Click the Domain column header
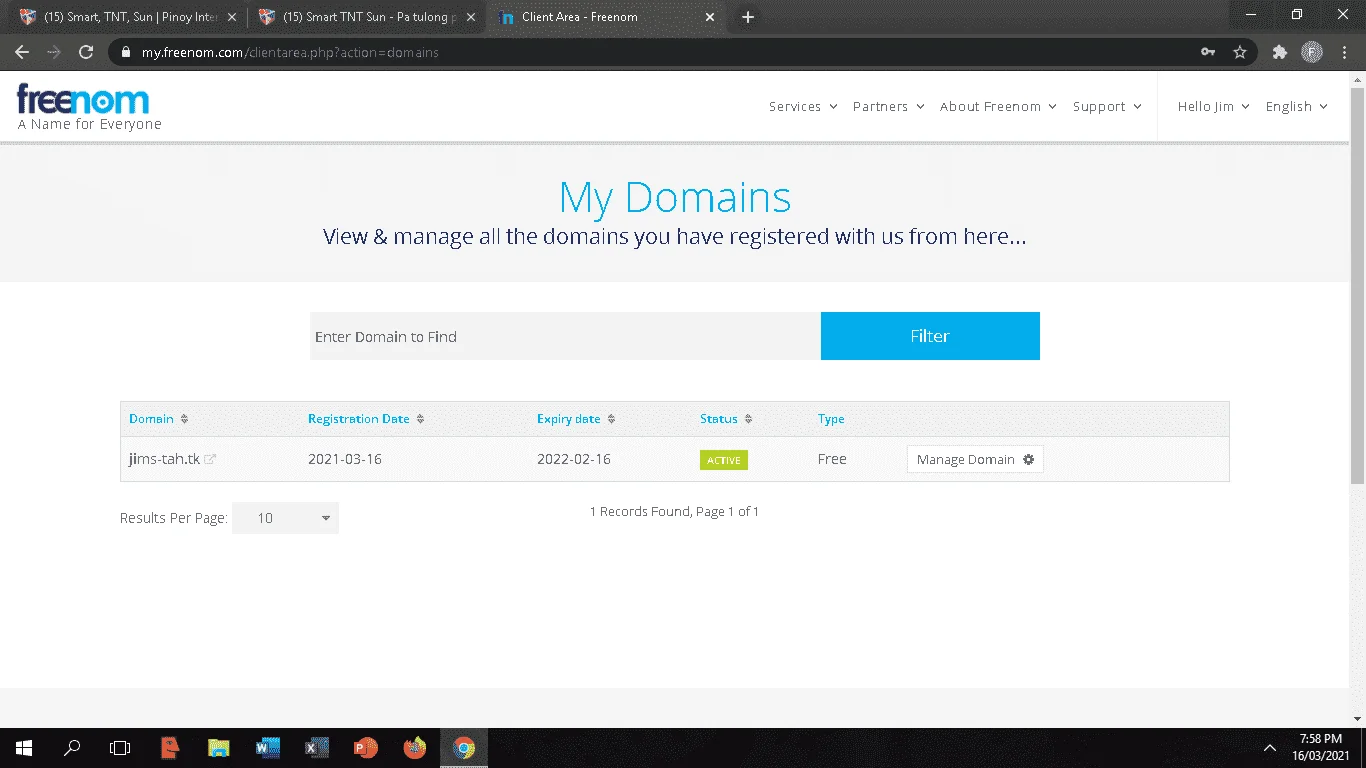Viewport: 1366px width, 768px height. click(x=151, y=419)
